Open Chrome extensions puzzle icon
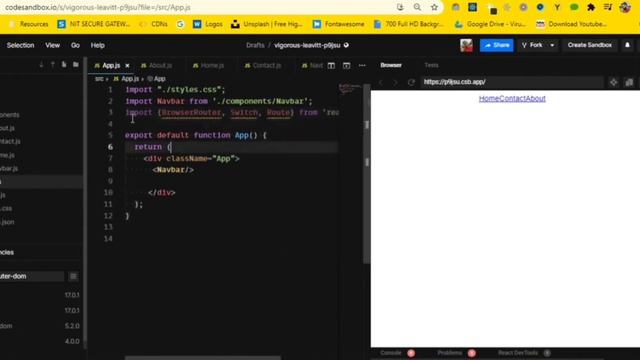The width and height of the screenshot is (640, 360). tap(591, 7)
